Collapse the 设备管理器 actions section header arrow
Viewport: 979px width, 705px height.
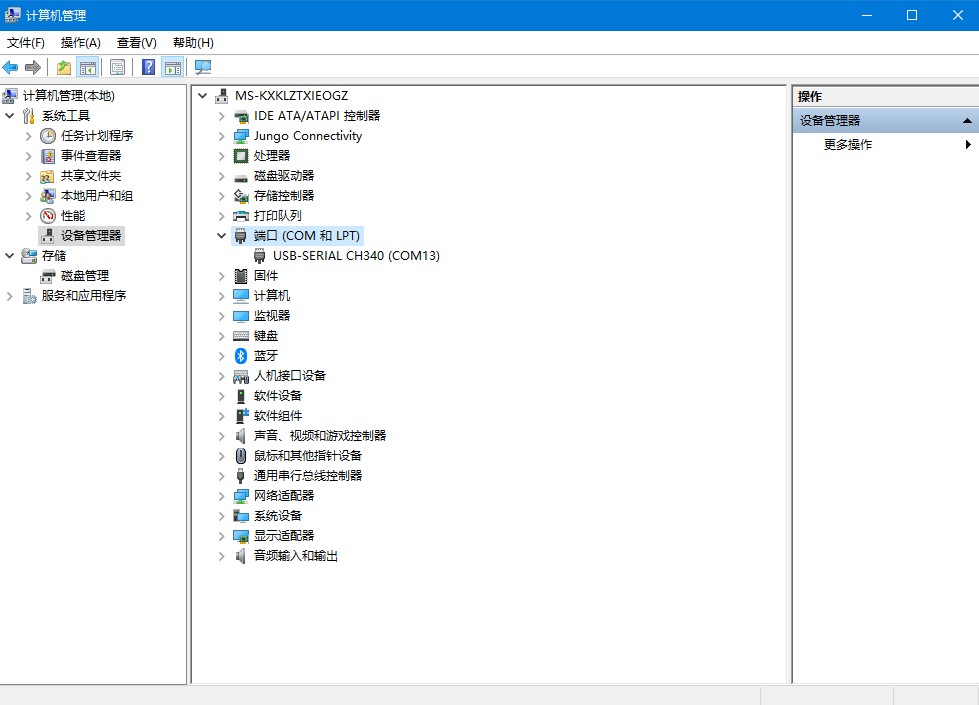click(967, 121)
